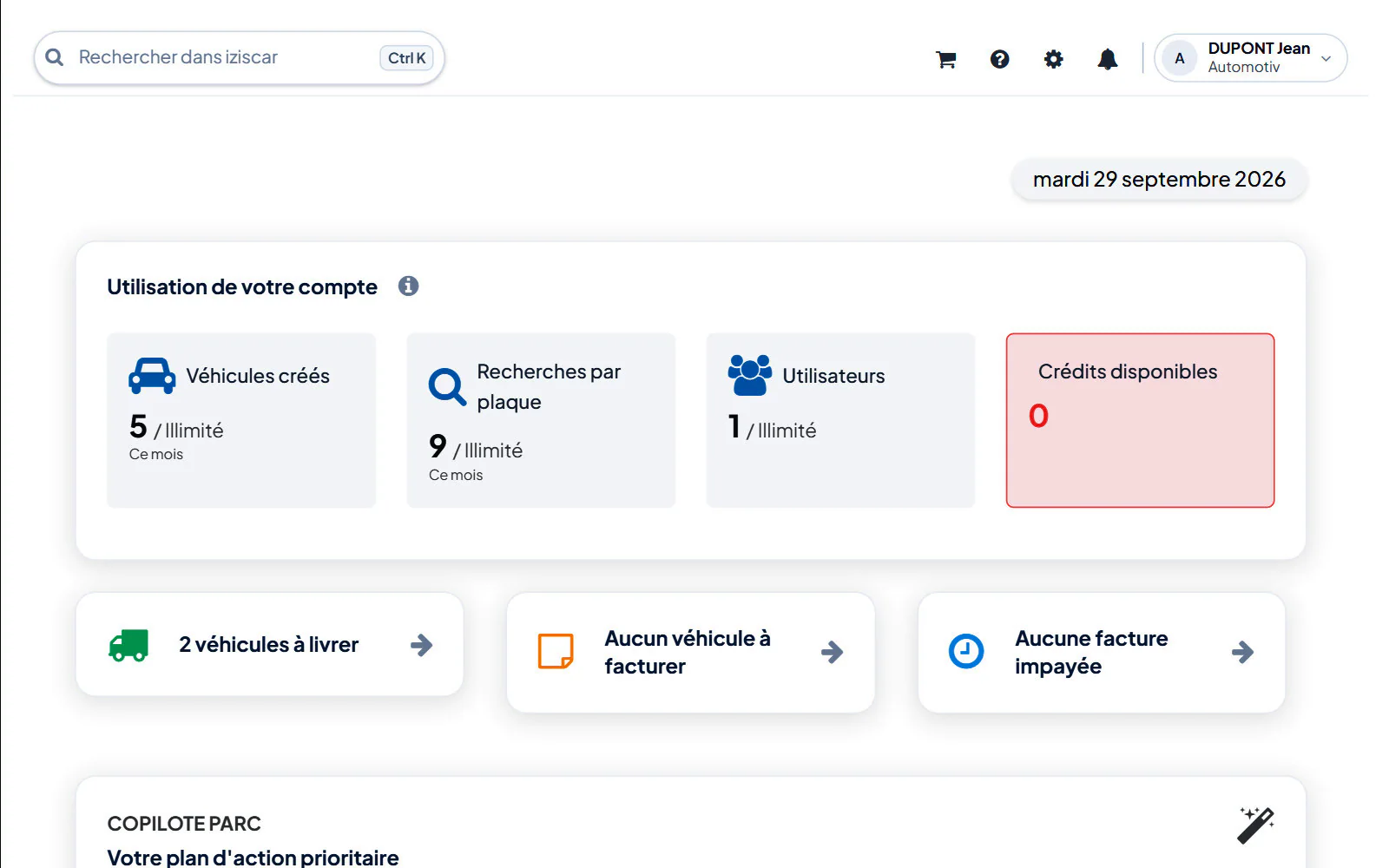Click the Utilisateurs label
This screenshot has height=868, width=1389.
(x=834, y=376)
